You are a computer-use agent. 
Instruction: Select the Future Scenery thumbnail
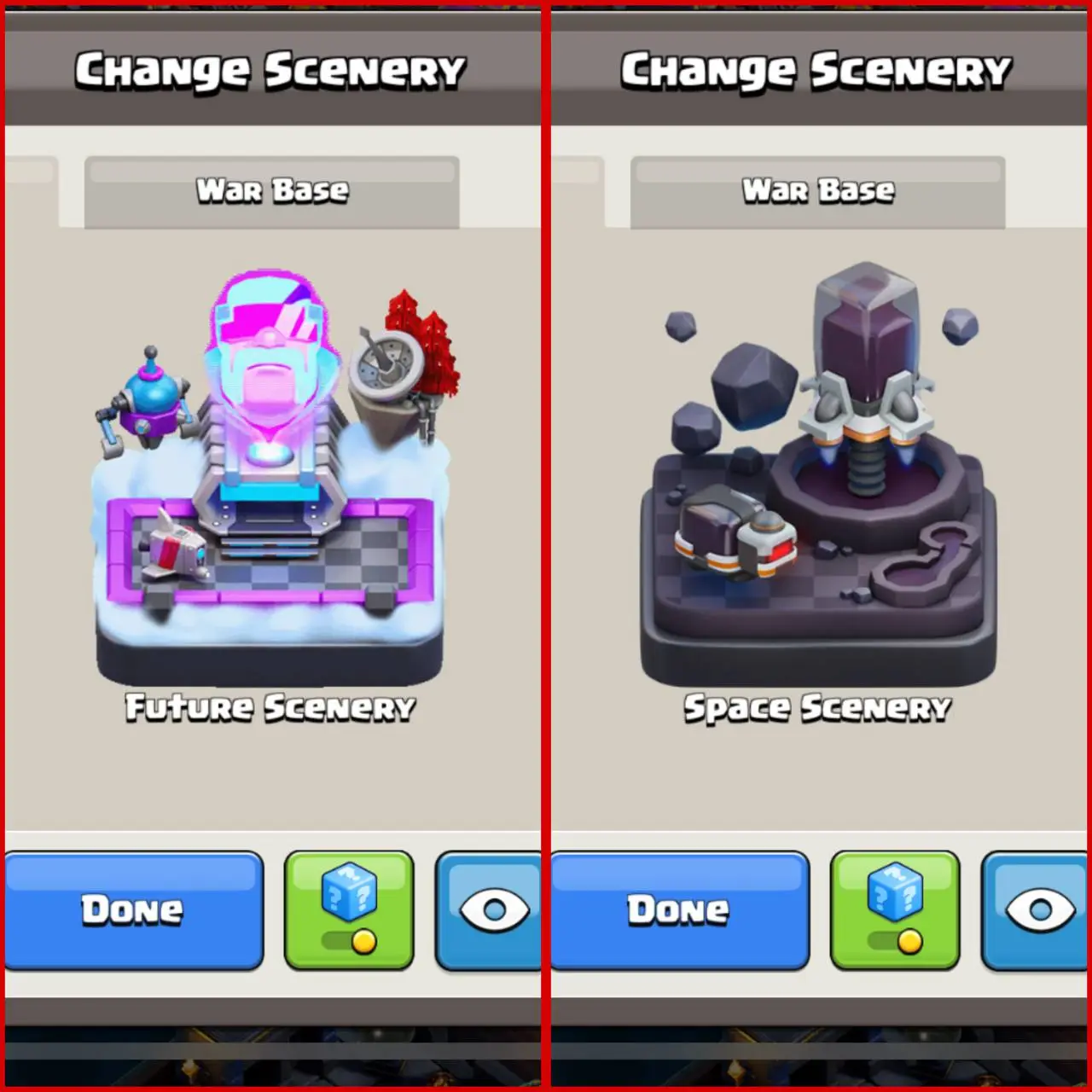tap(270, 478)
